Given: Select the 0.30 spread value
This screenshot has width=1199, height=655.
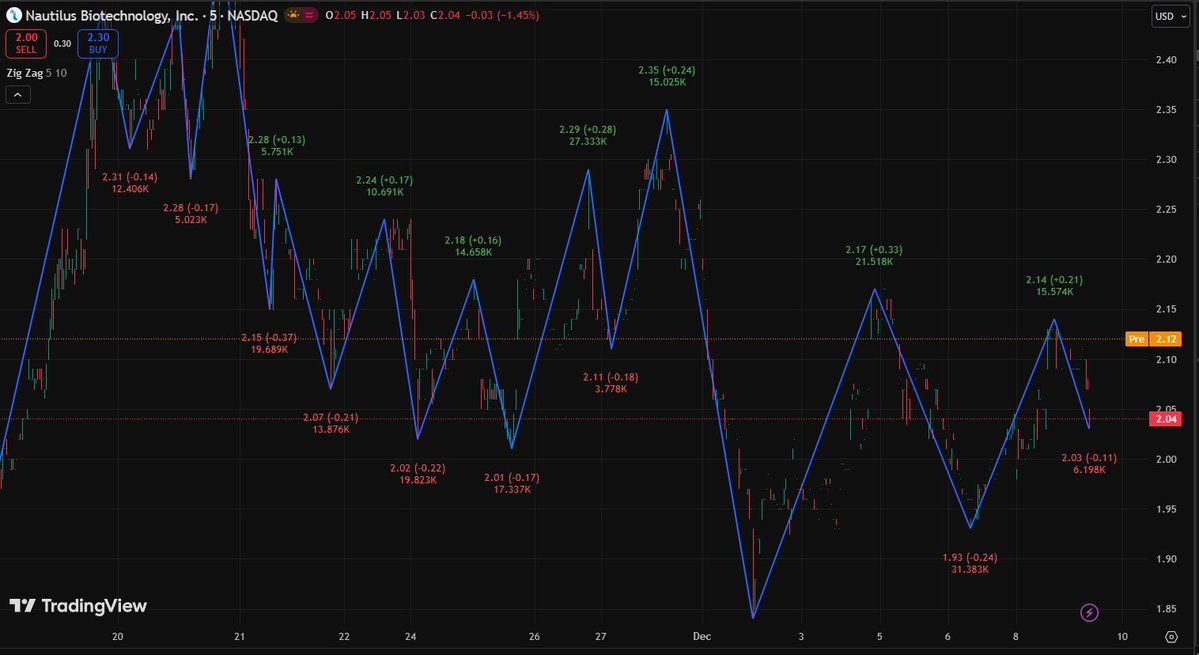Looking at the screenshot, I should click(x=62, y=44).
